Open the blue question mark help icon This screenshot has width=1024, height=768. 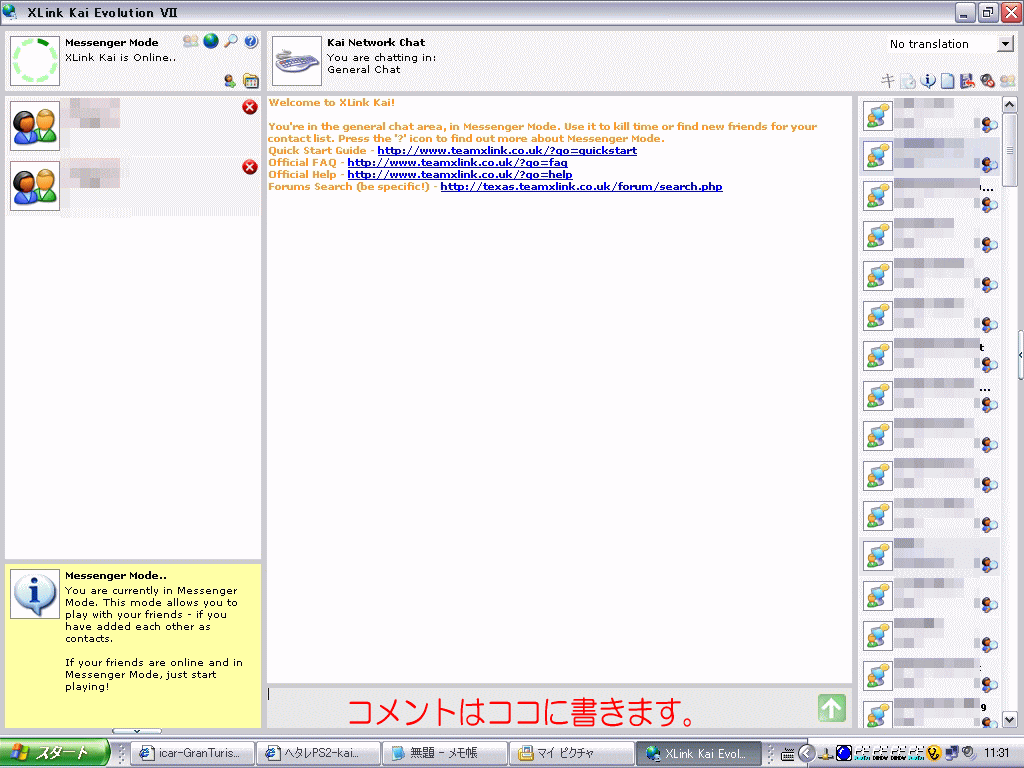[251, 41]
